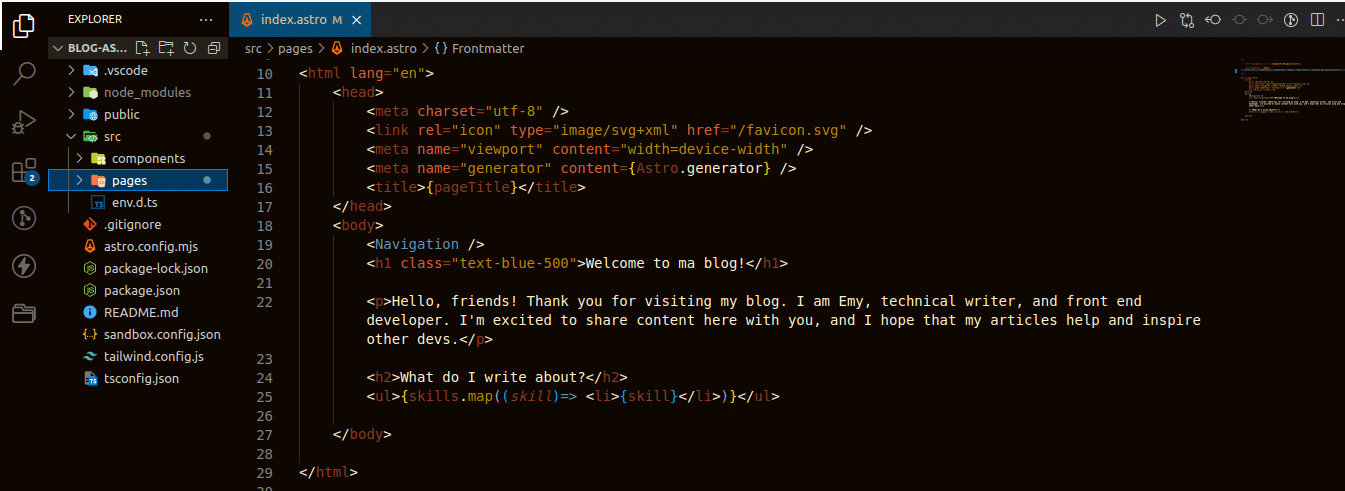The width and height of the screenshot is (1345, 491).
Task: Open the Search view in activity bar
Action: pos(24,73)
